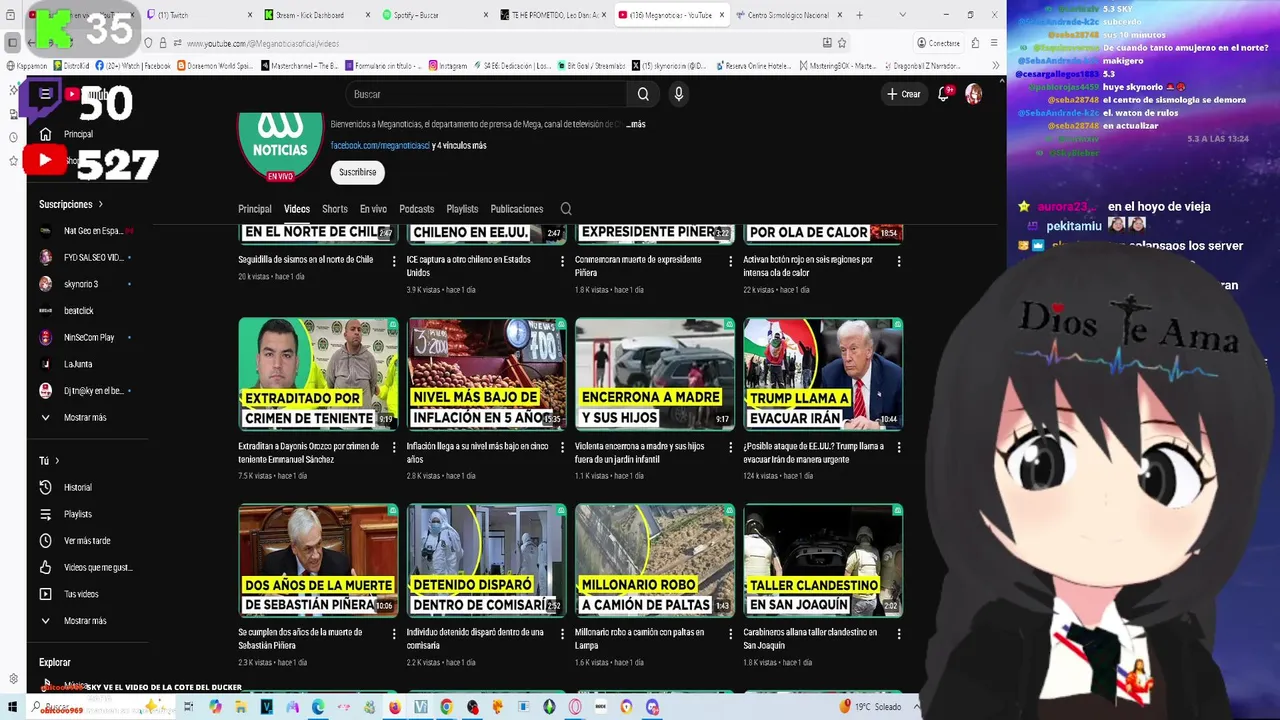1280x720 pixels.
Task: Switch to Podcasts tab
Action: [417, 209]
